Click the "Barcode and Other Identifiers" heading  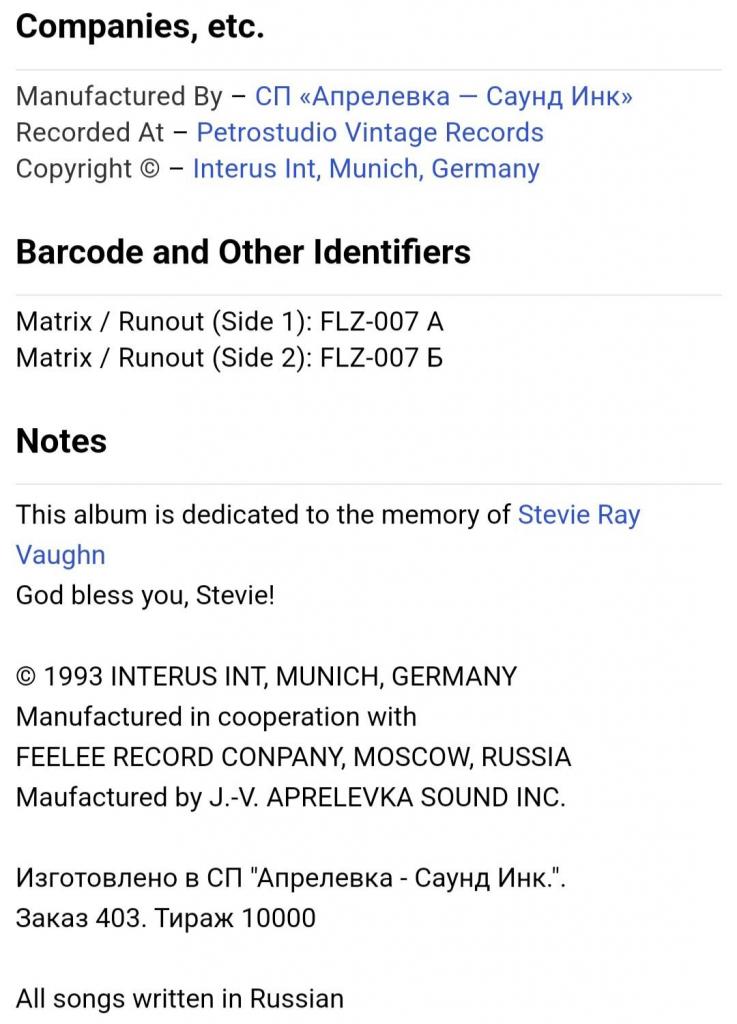point(243,252)
